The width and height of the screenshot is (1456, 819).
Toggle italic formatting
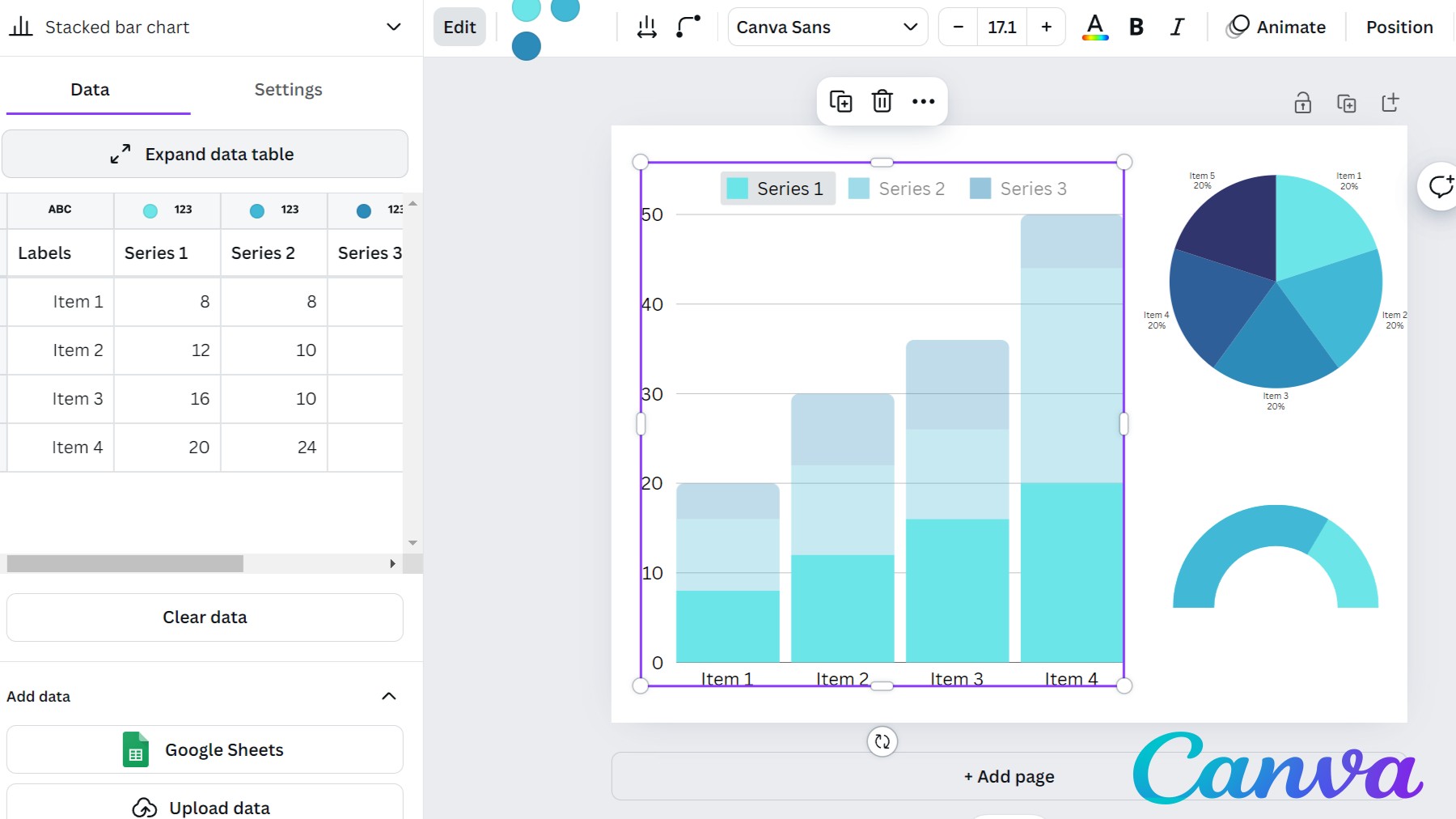1178,27
